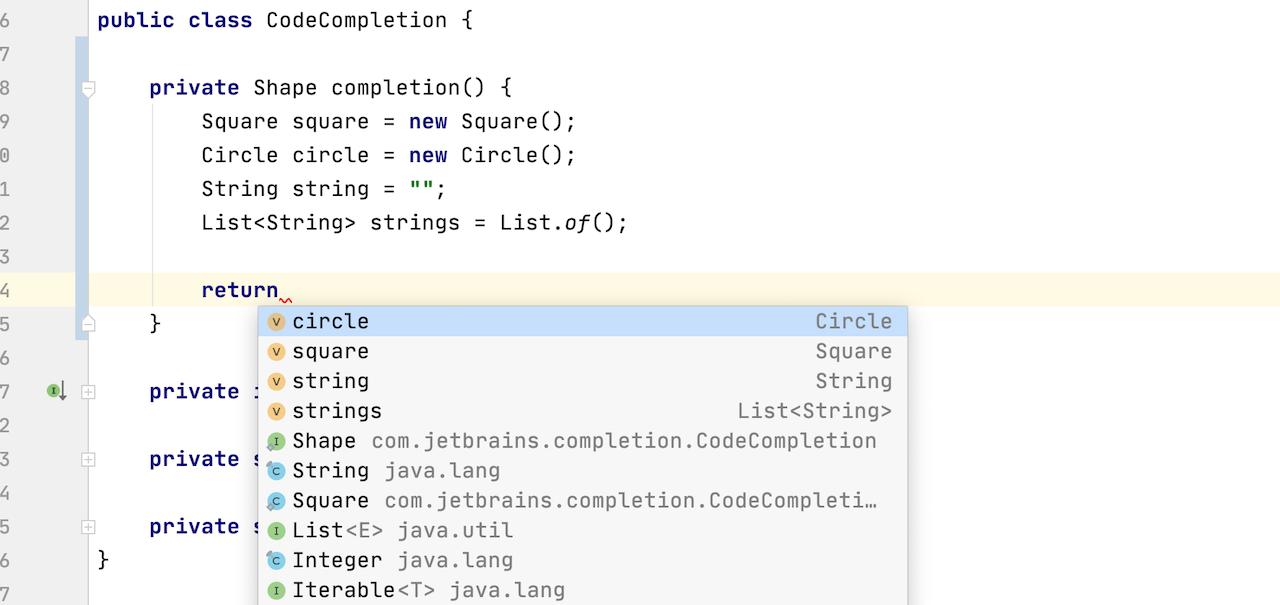
Task: Click the interface icon beside Iterable<T>
Action: coord(276,591)
